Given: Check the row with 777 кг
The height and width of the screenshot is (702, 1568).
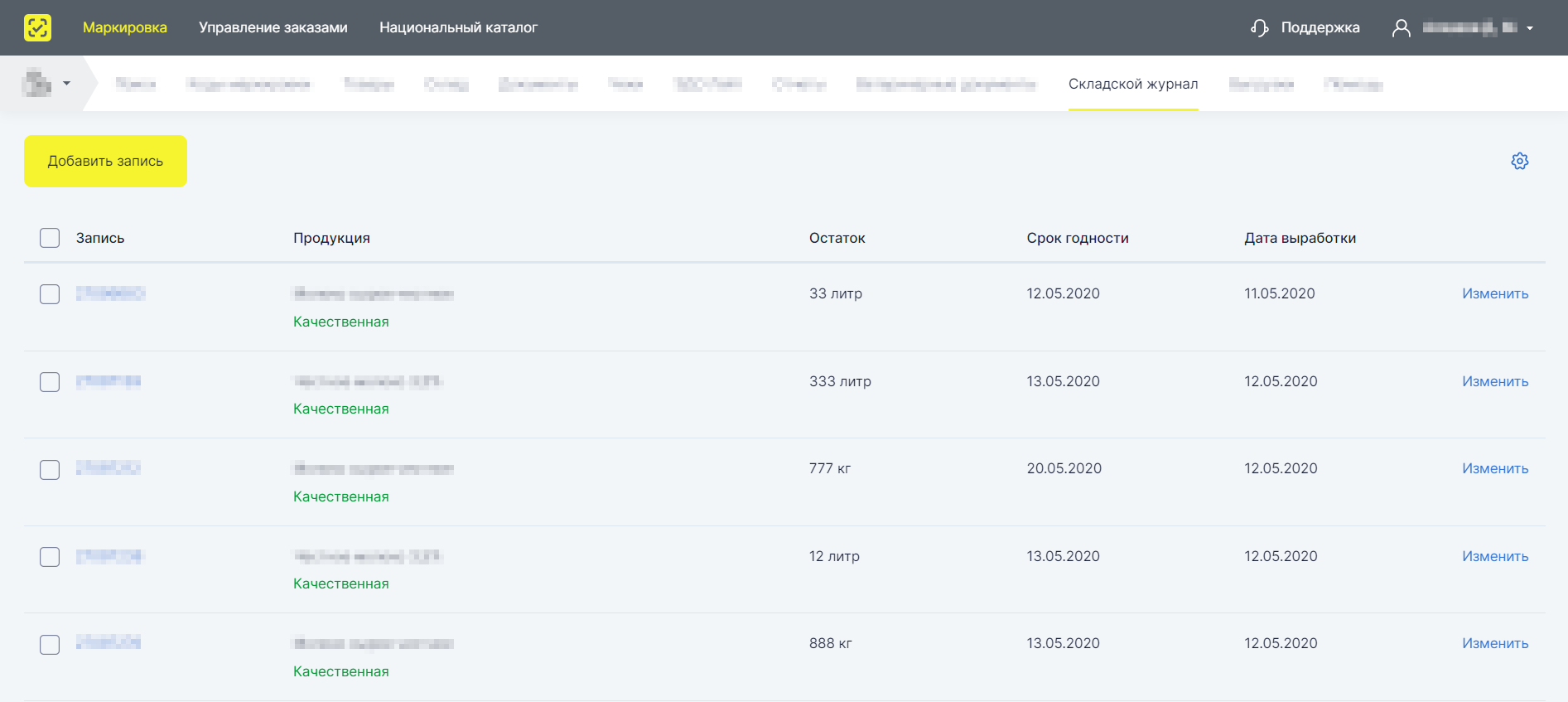Looking at the screenshot, I should (x=50, y=470).
